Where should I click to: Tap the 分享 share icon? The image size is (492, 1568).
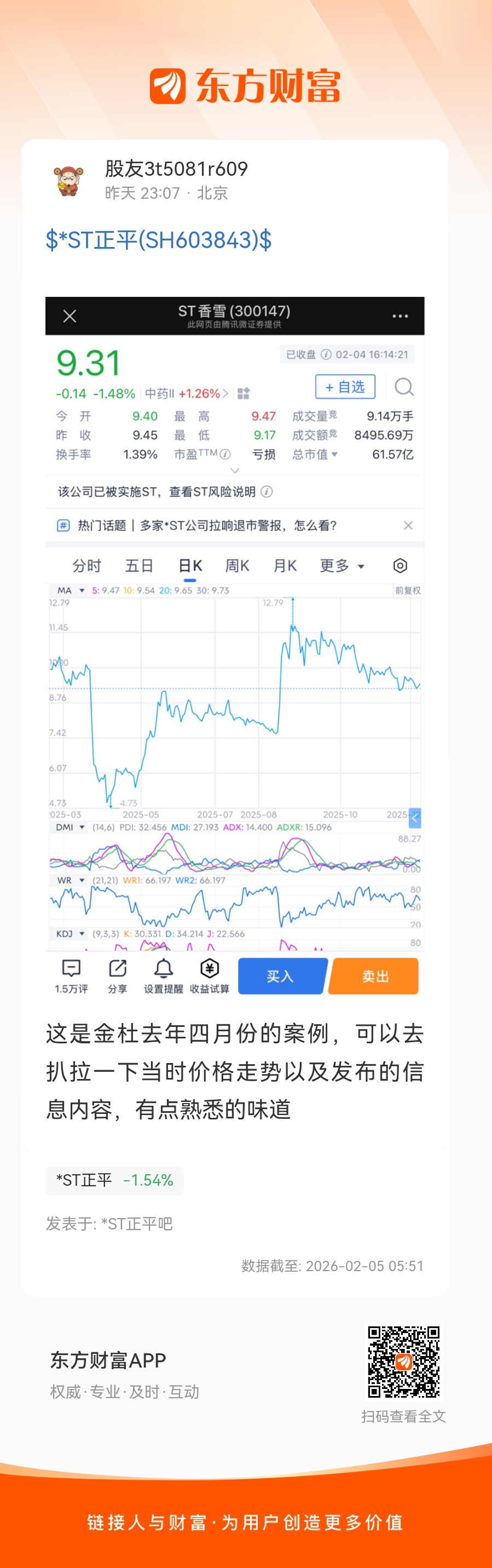click(117, 968)
